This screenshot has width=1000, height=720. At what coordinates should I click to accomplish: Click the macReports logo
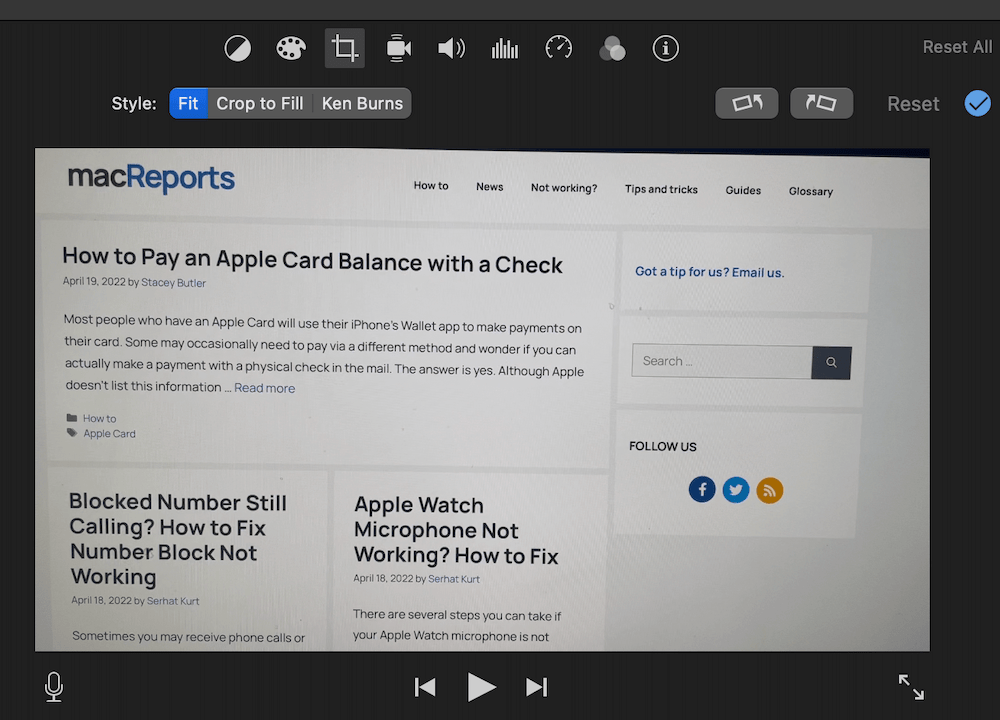click(x=152, y=178)
